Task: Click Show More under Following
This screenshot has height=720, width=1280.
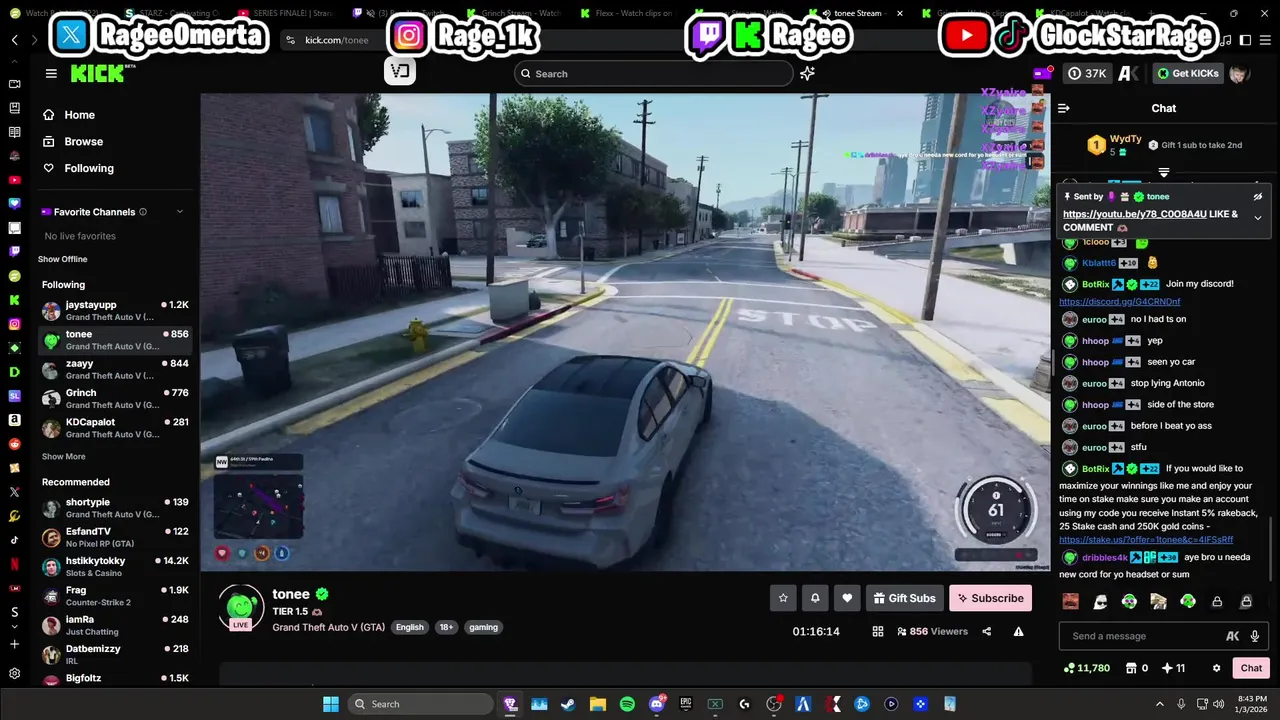Action: (63, 456)
